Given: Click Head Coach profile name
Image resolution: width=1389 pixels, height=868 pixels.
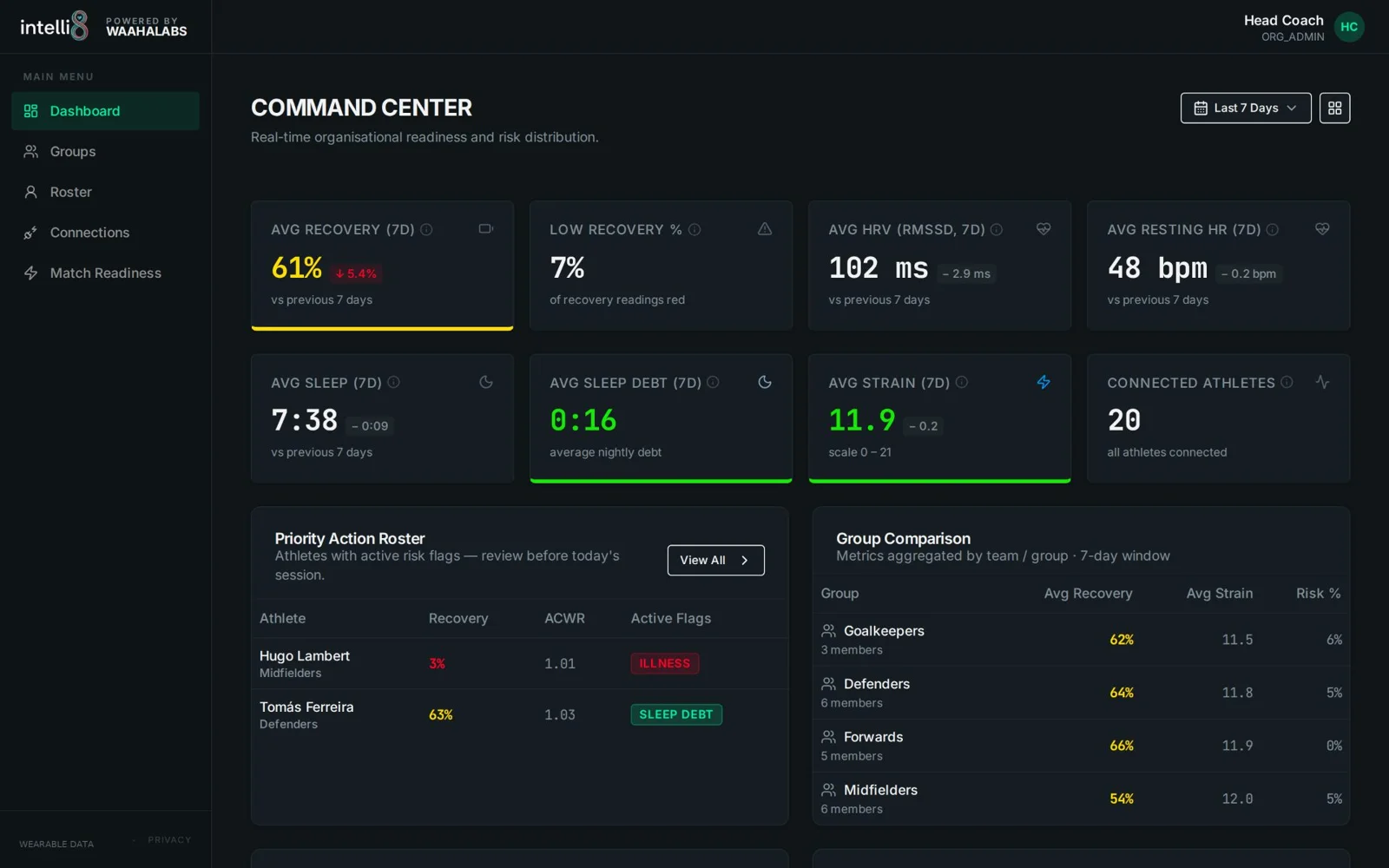Looking at the screenshot, I should click(1283, 20).
